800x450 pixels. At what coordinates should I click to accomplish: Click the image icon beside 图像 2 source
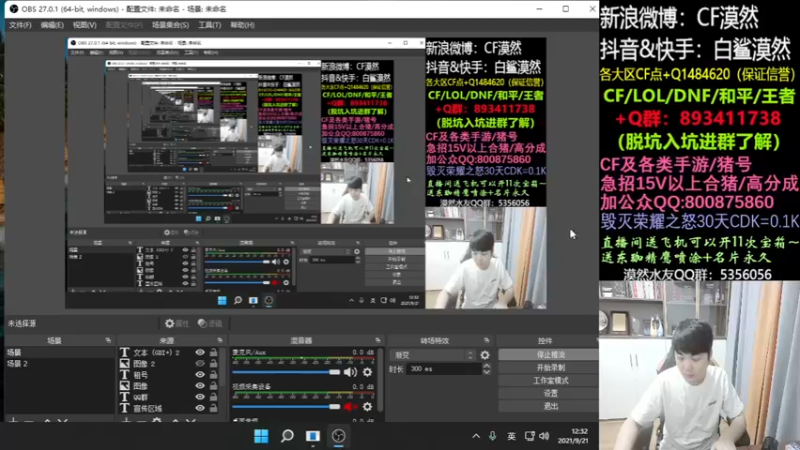pos(124,364)
